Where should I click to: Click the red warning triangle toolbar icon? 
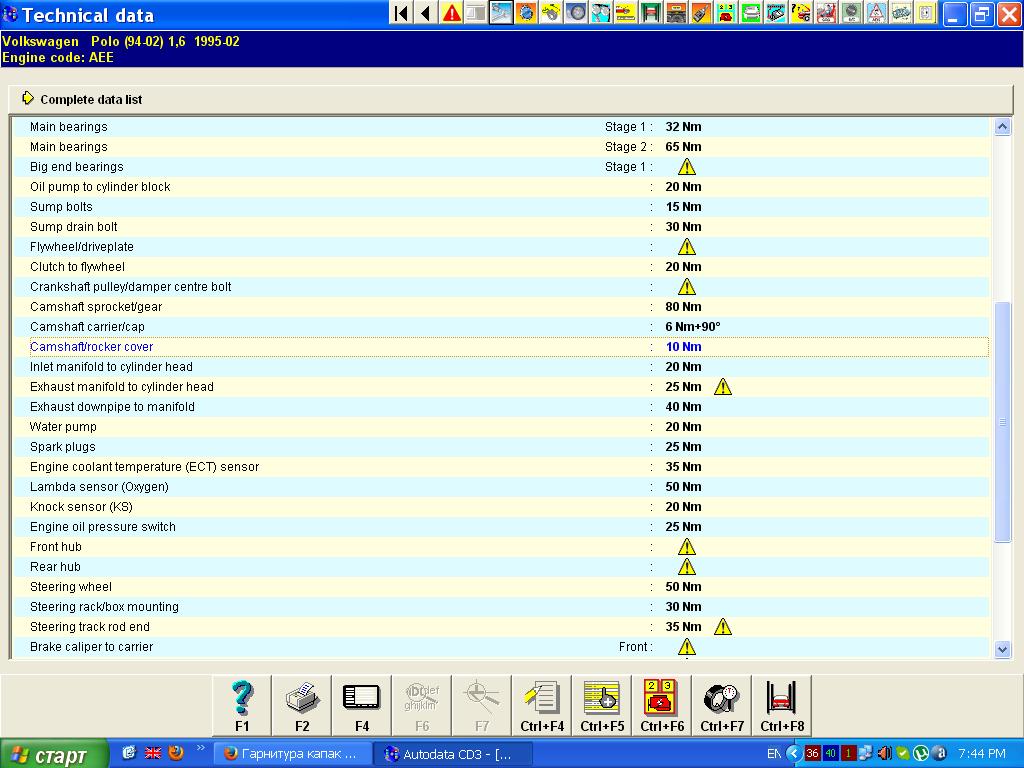click(452, 13)
